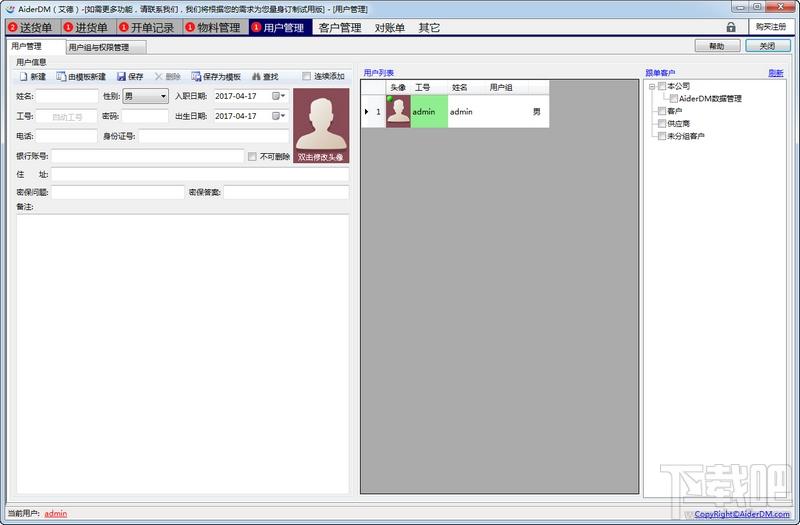The width and height of the screenshot is (800, 525).
Task: Open the 客户管理 menu tab
Action: coord(339,27)
